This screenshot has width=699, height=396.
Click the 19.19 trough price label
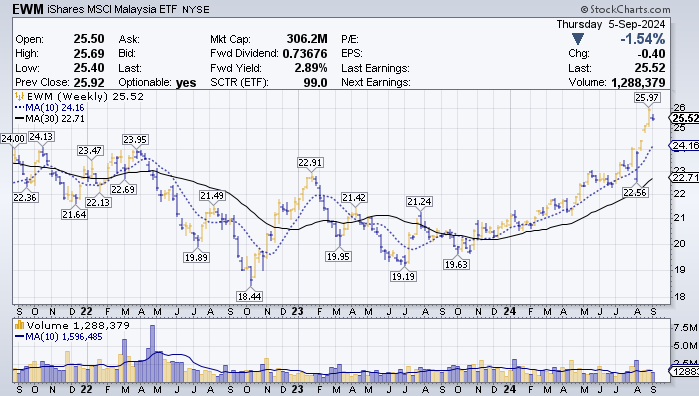pos(403,276)
